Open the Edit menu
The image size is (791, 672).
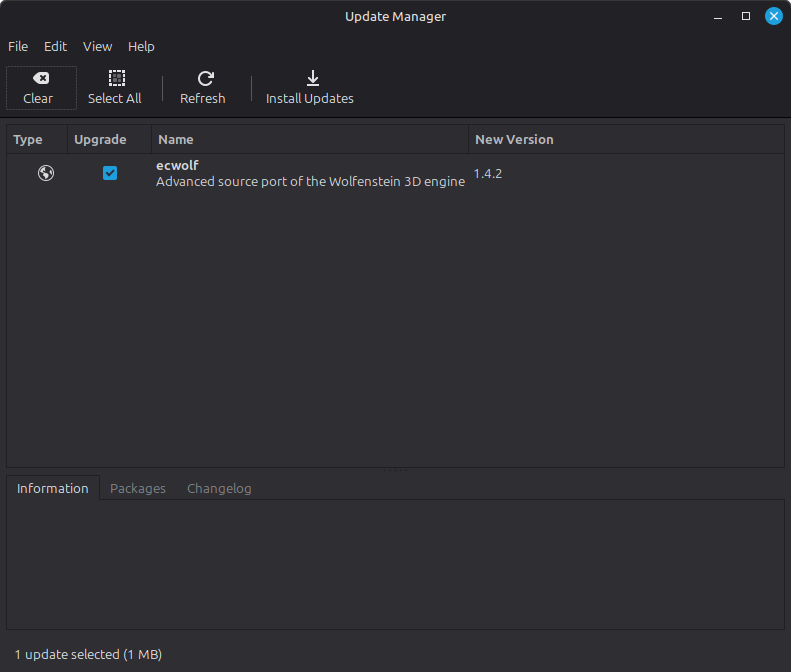coord(55,46)
